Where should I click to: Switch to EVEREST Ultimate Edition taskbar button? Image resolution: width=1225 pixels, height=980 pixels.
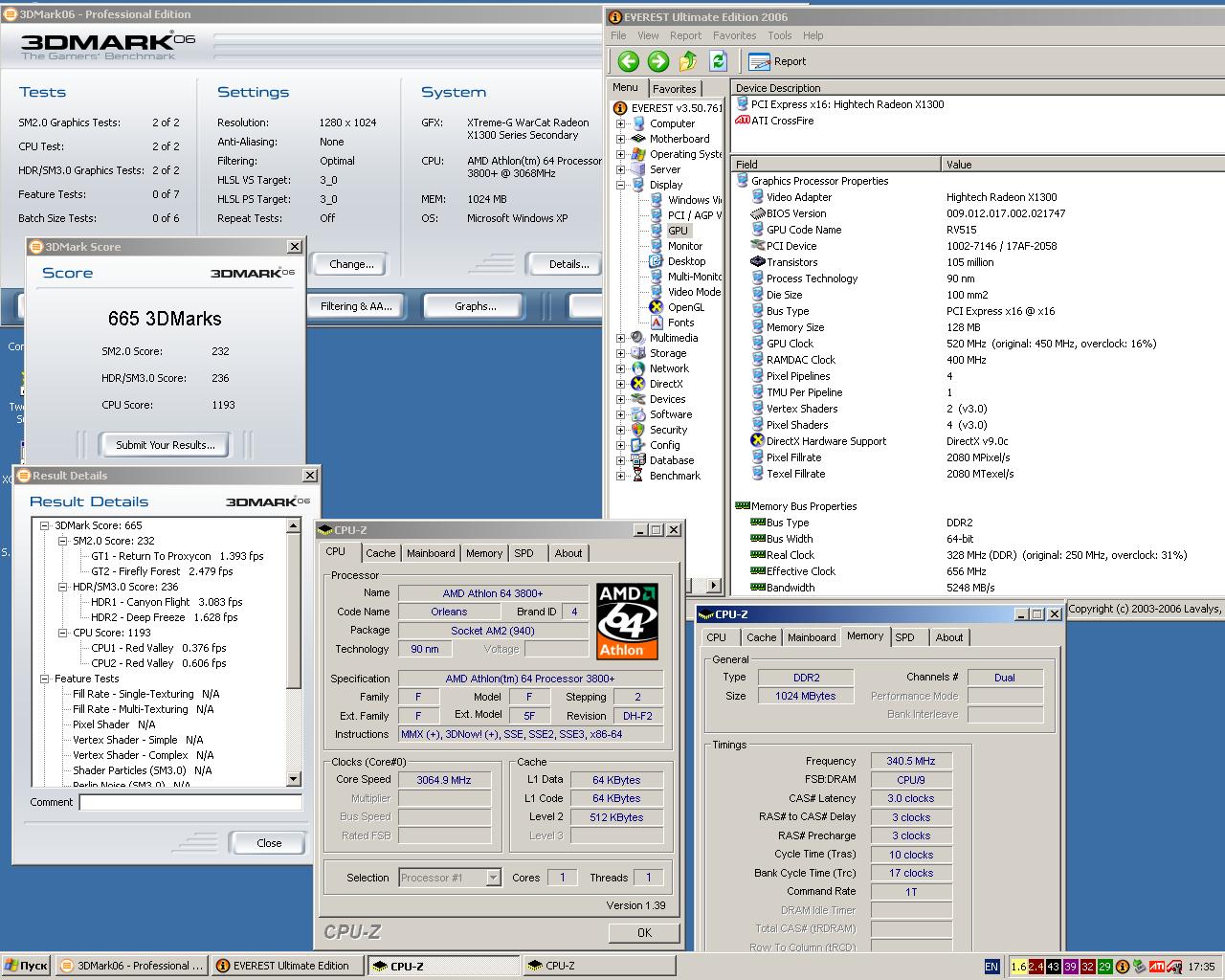pos(288,967)
